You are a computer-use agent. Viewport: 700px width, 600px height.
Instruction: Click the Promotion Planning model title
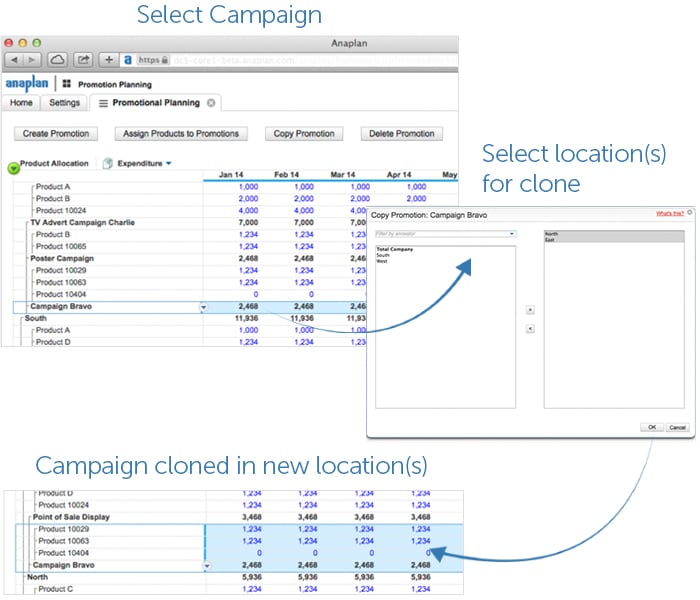[115, 84]
